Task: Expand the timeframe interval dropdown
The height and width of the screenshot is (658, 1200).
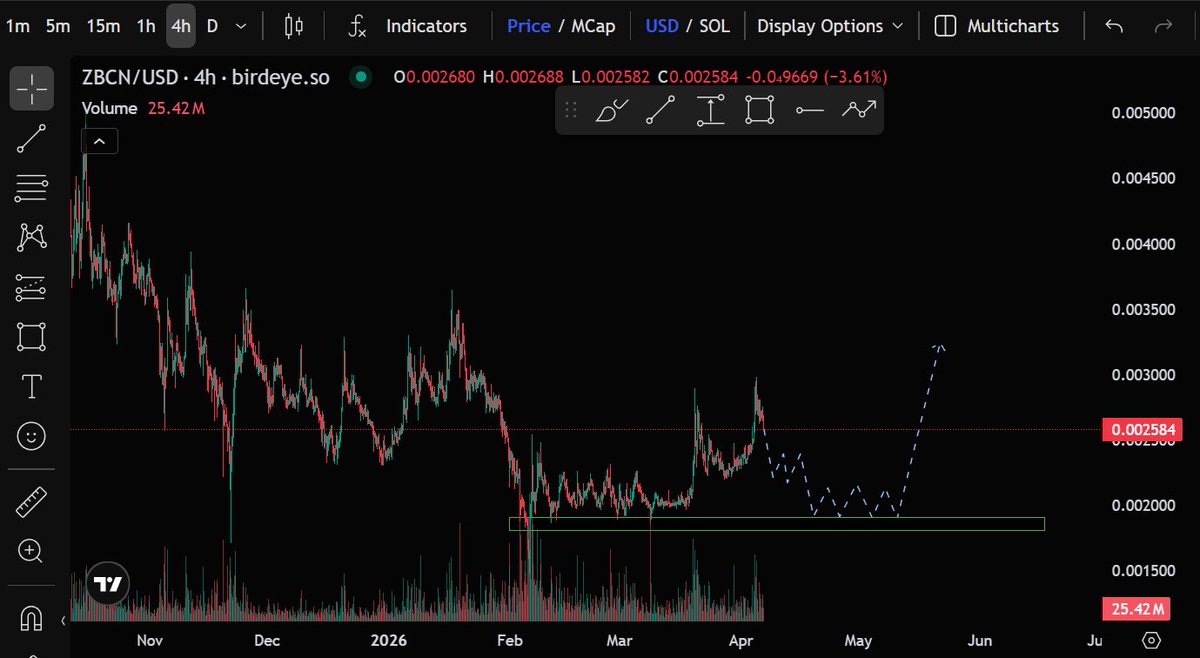Action: coord(240,26)
